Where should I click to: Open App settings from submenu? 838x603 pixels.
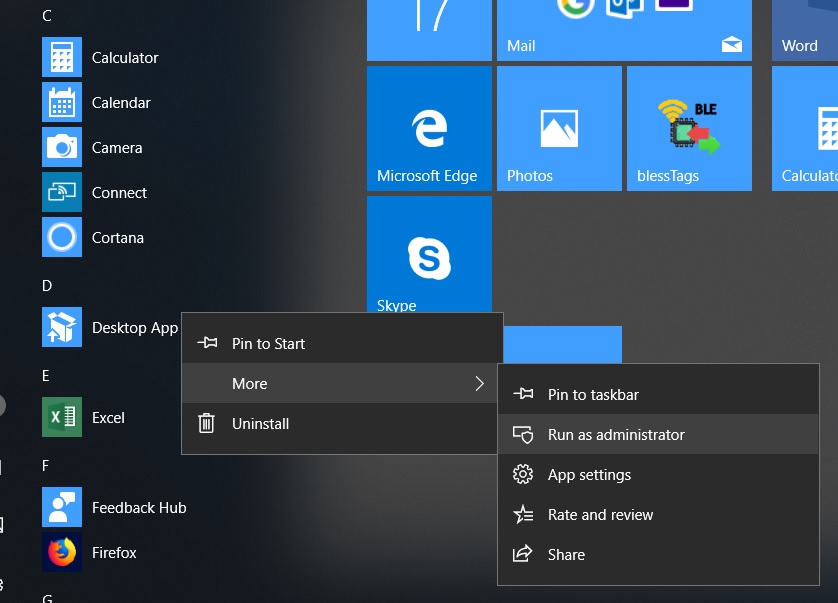[658, 475]
